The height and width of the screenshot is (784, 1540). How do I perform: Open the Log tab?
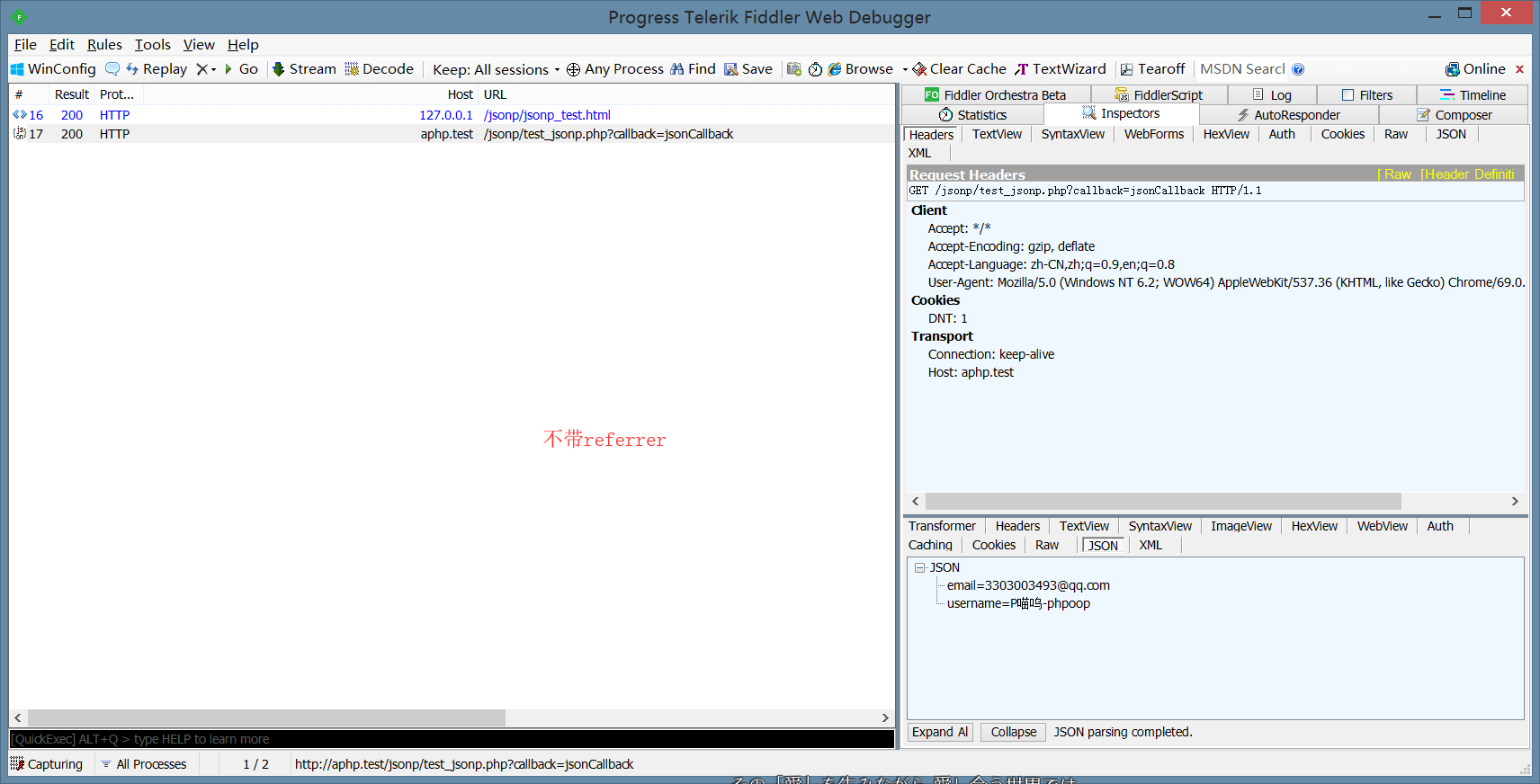point(1272,95)
